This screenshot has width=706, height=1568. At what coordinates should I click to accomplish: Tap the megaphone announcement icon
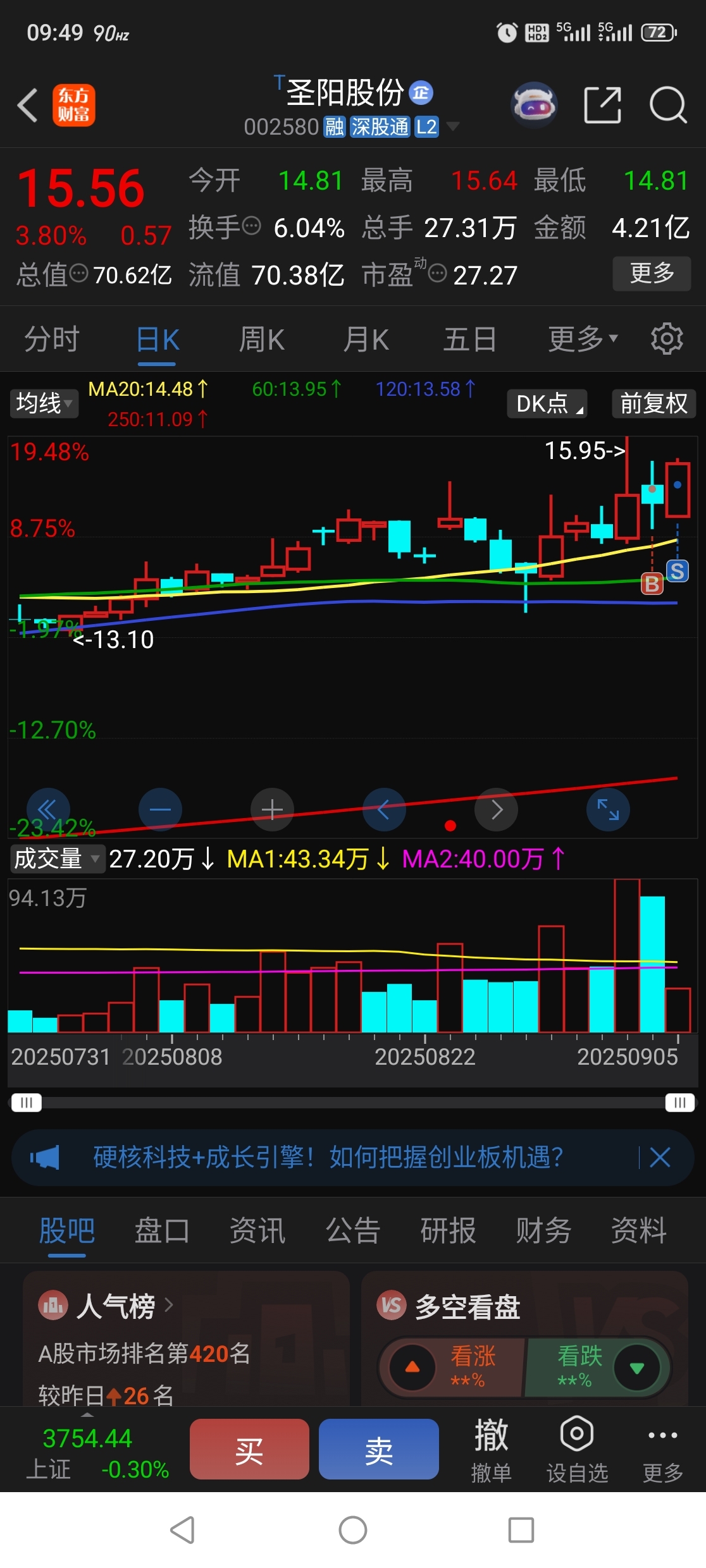(x=45, y=1158)
